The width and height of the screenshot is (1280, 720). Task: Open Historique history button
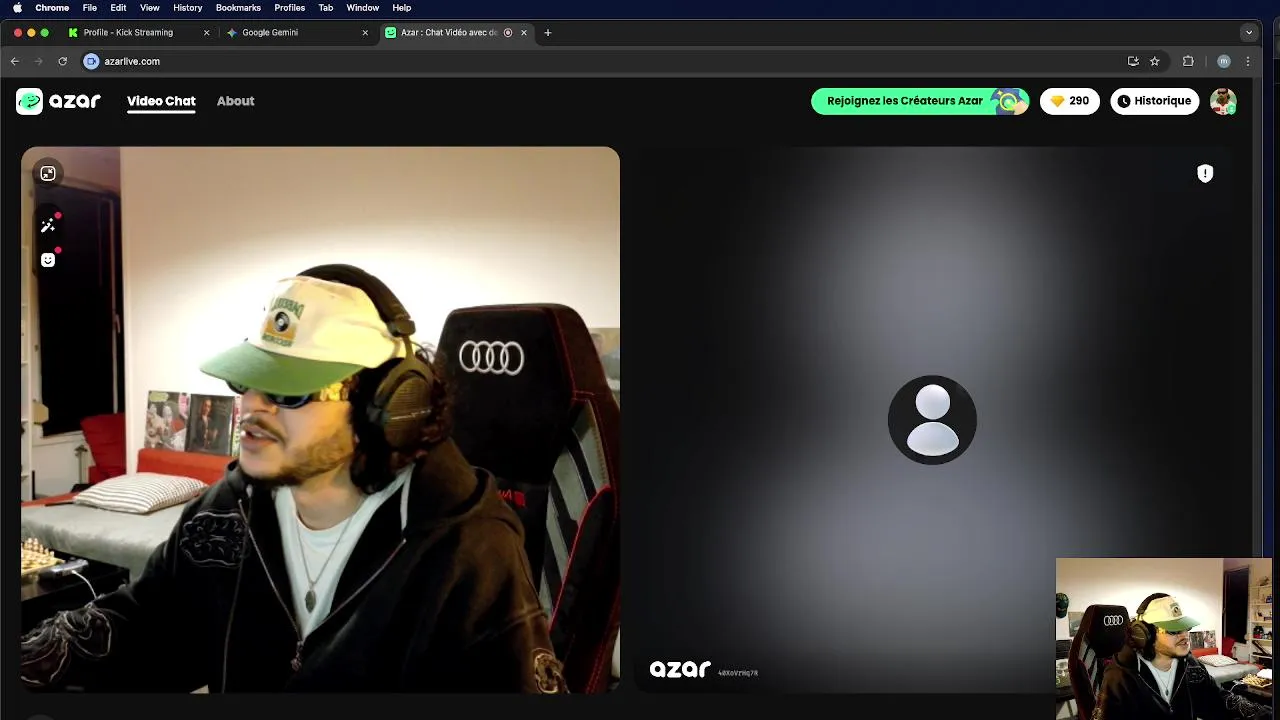1154,101
